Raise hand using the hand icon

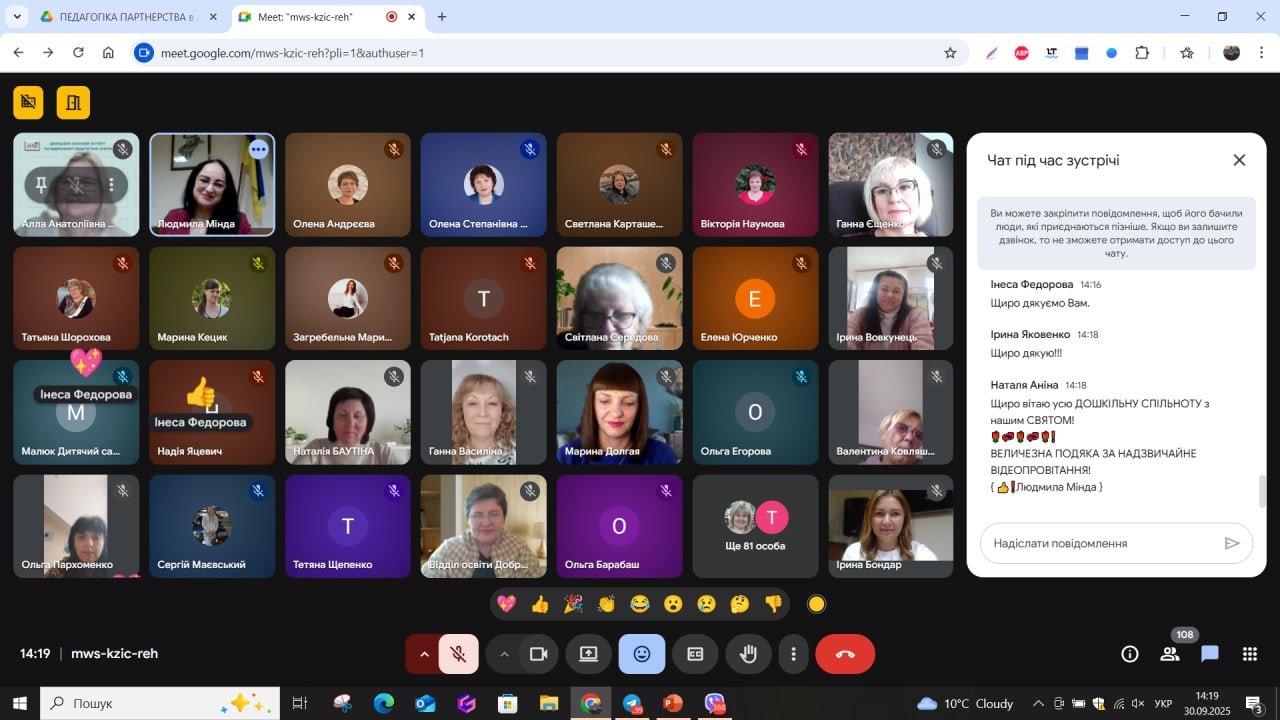(748, 654)
